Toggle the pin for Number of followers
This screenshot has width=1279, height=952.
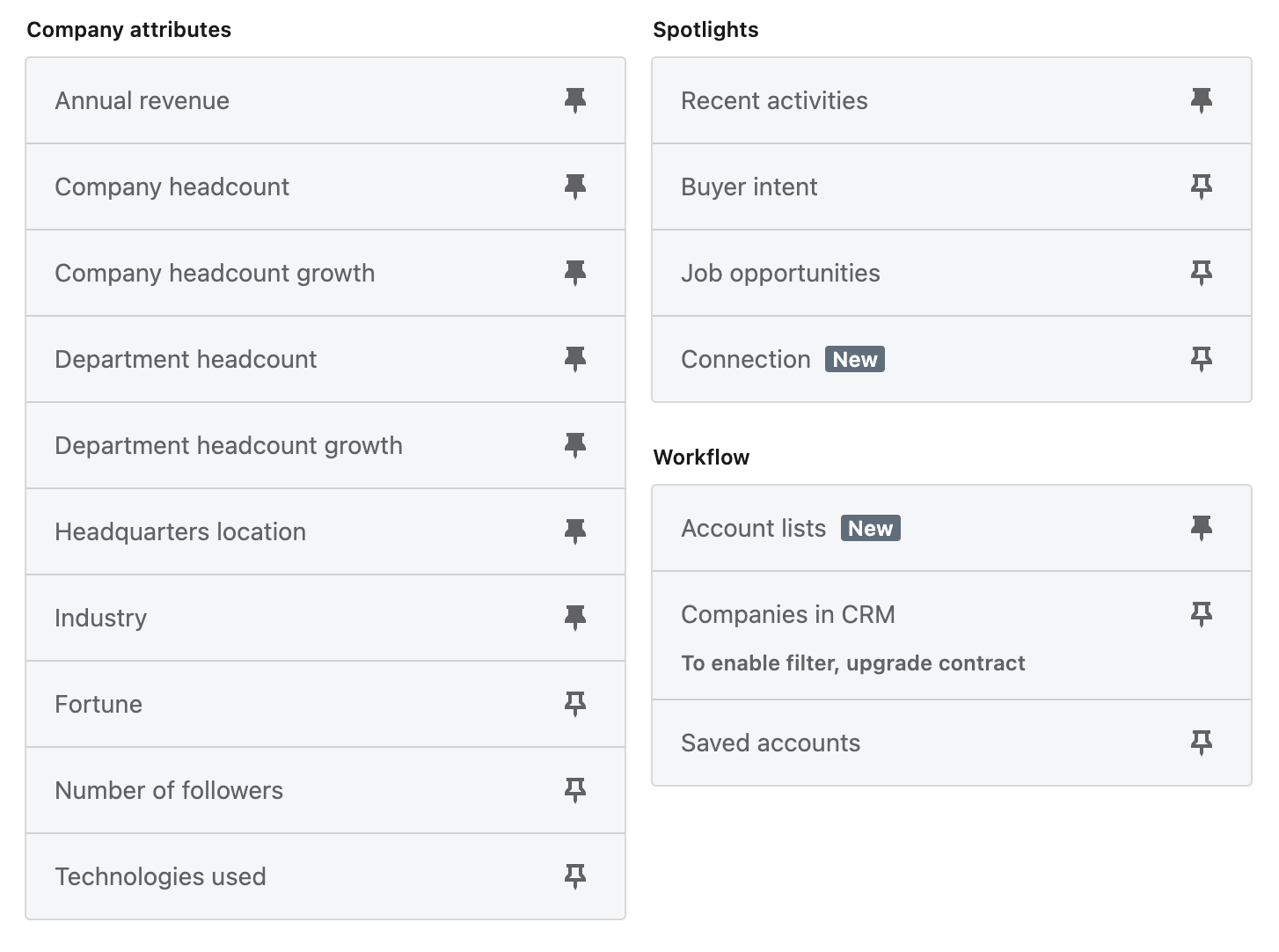[x=575, y=790]
